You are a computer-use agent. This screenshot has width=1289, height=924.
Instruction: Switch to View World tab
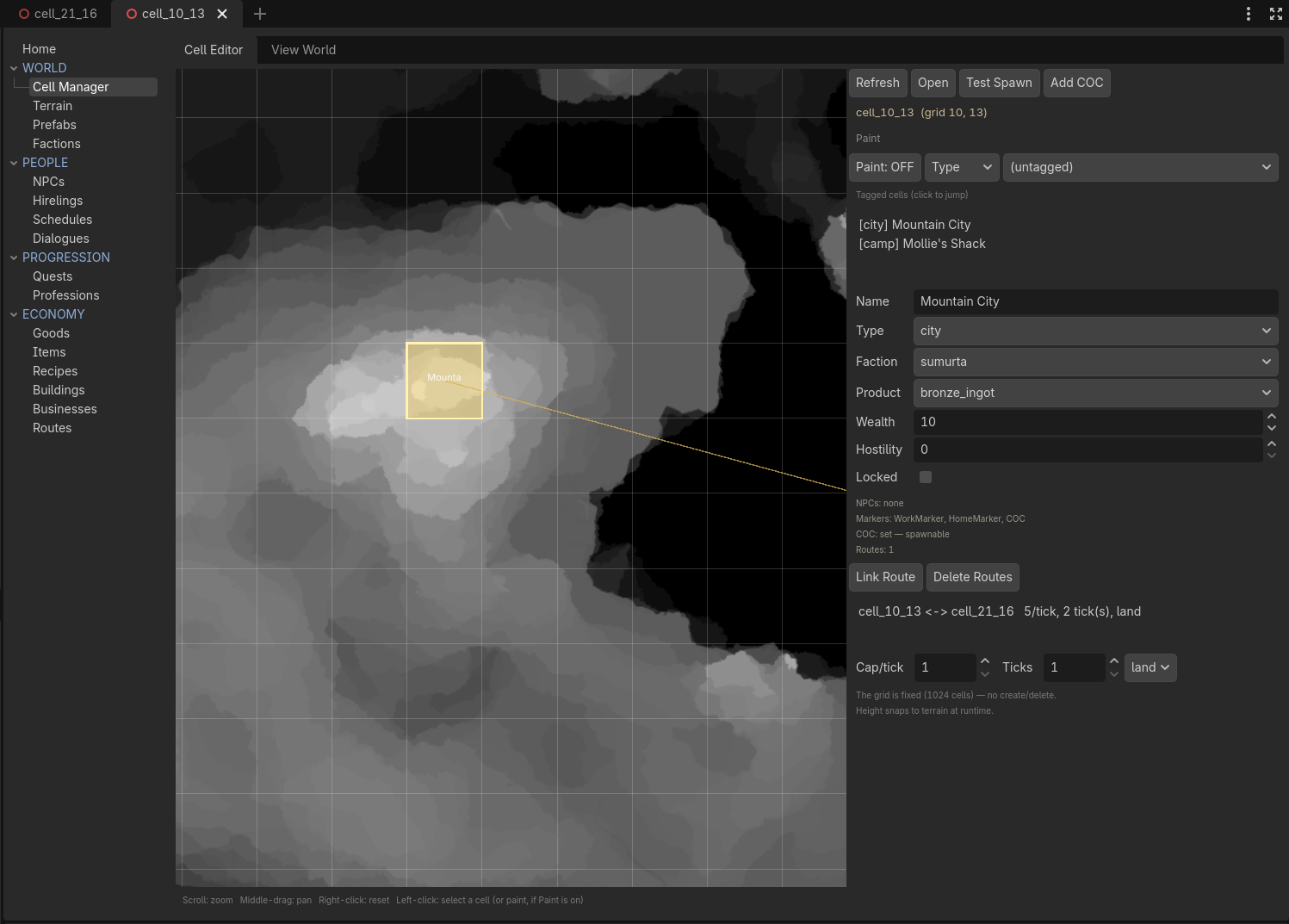click(x=303, y=50)
